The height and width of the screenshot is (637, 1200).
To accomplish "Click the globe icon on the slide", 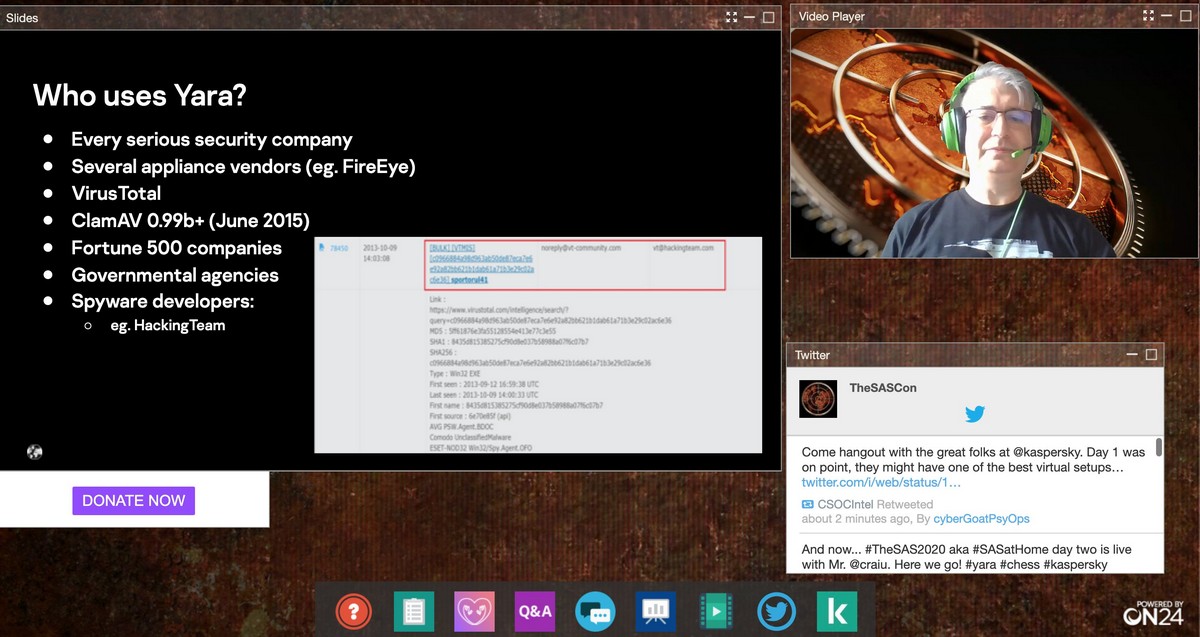I will click(35, 452).
